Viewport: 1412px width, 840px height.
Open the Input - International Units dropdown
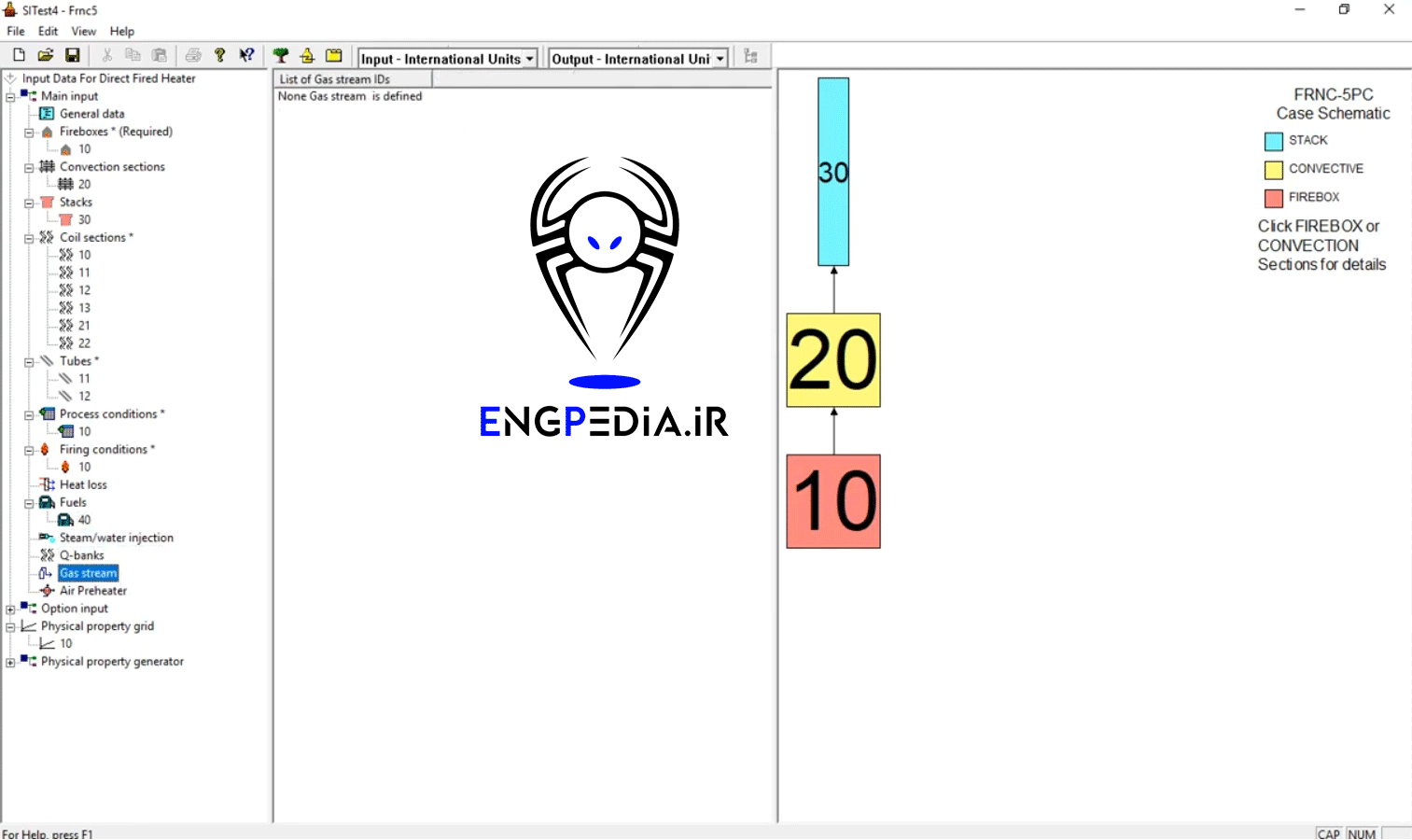(529, 59)
